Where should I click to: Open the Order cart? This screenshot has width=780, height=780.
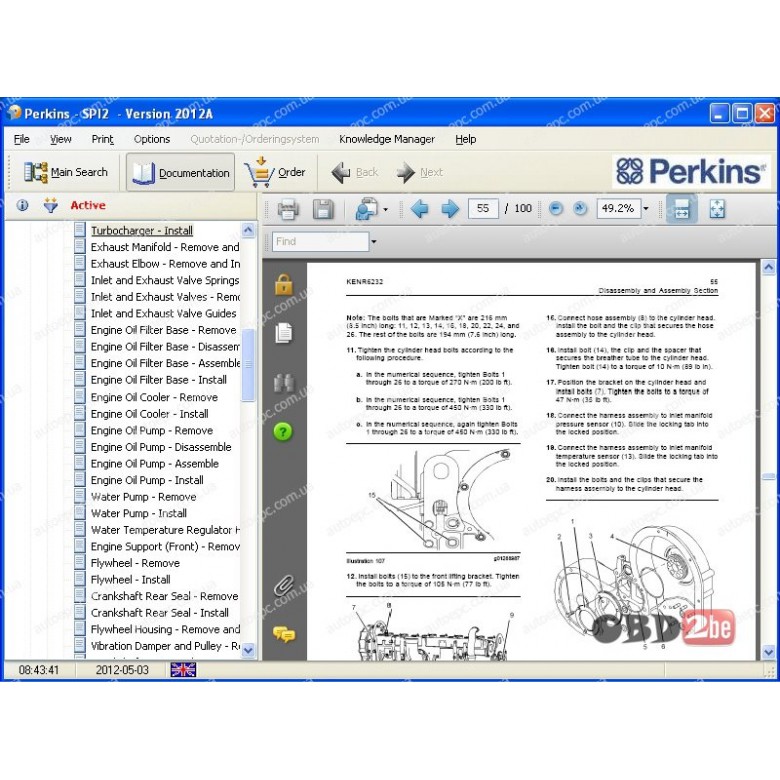(275, 172)
